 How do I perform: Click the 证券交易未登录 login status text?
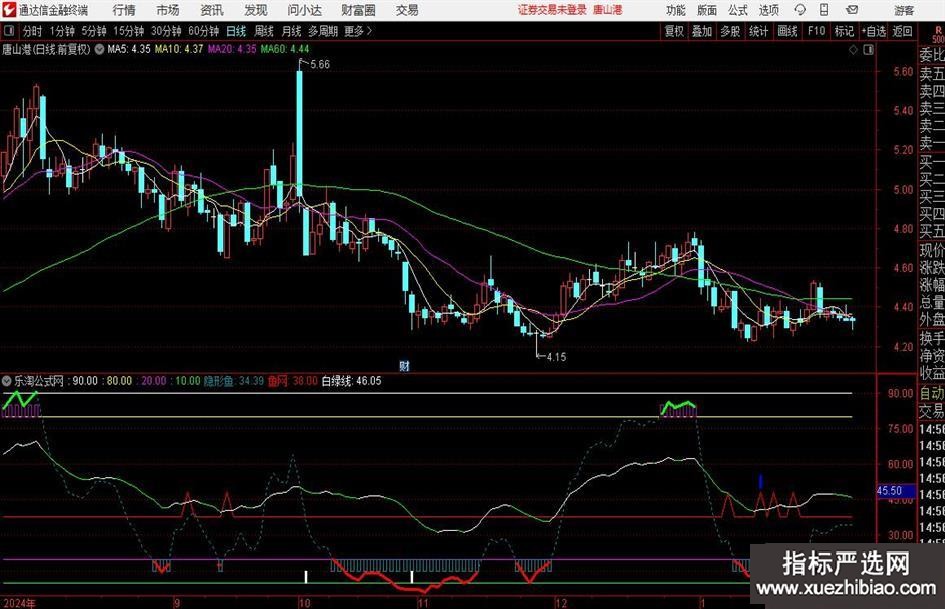(552, 10)
